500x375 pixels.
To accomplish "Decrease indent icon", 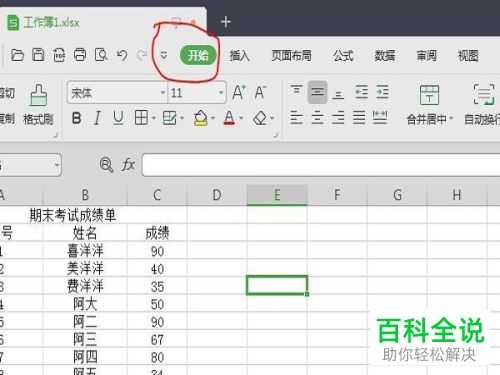I will pyautogui.click(x=362, y=92).
